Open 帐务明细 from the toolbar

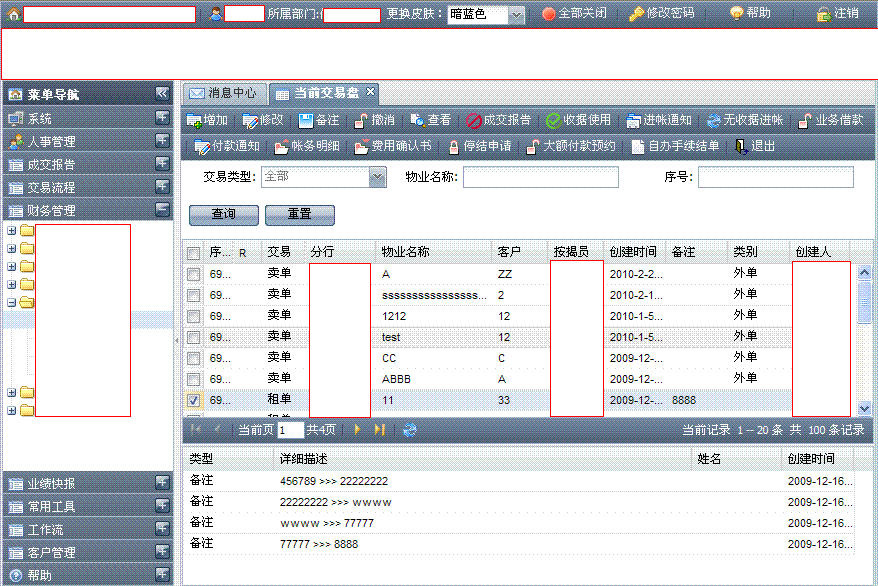(282, 146)
